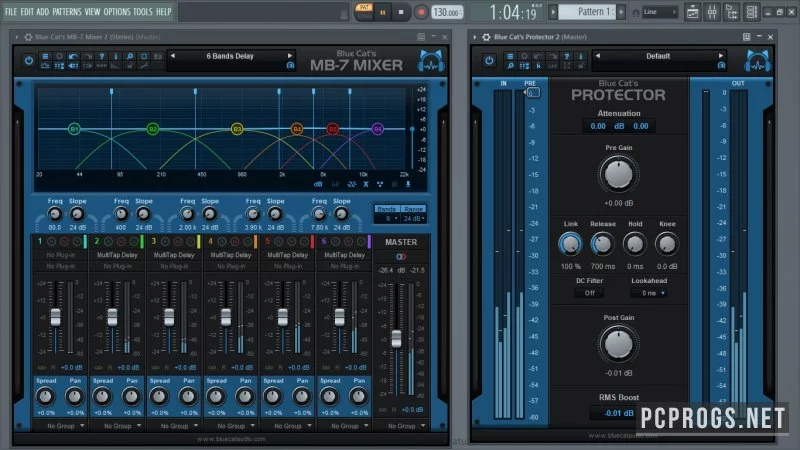Image resolution: width=800 pixels, height=450 pixels.
Task: Open the channel rack icon in top toolbar
Action: click(752, 12)
